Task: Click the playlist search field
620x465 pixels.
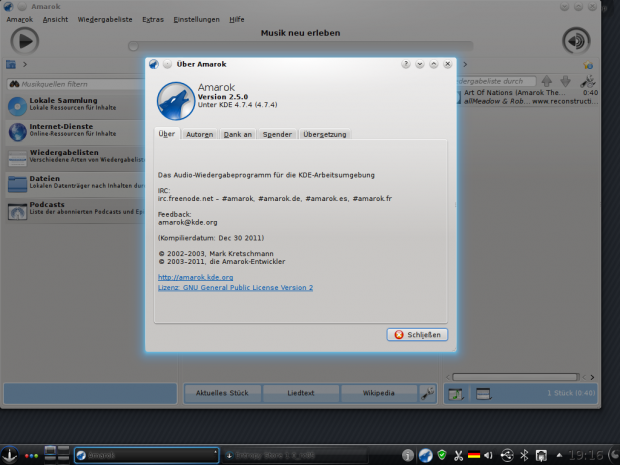Action: 497,81
